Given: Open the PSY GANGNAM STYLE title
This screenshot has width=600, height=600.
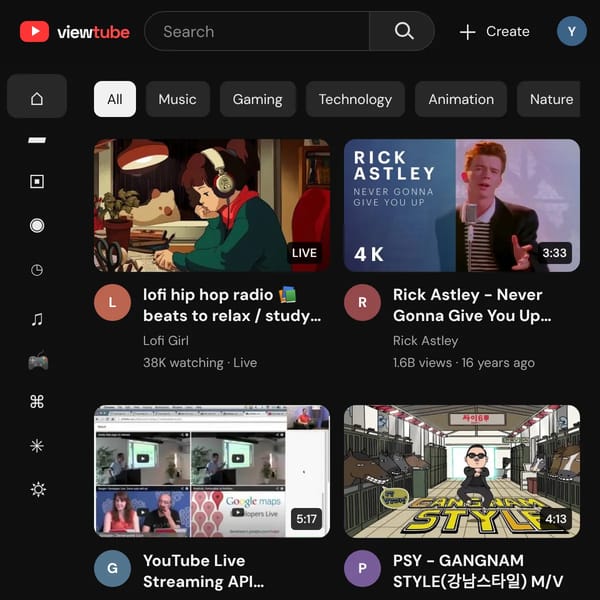Looking at the screenshot, I should point(478,571).
